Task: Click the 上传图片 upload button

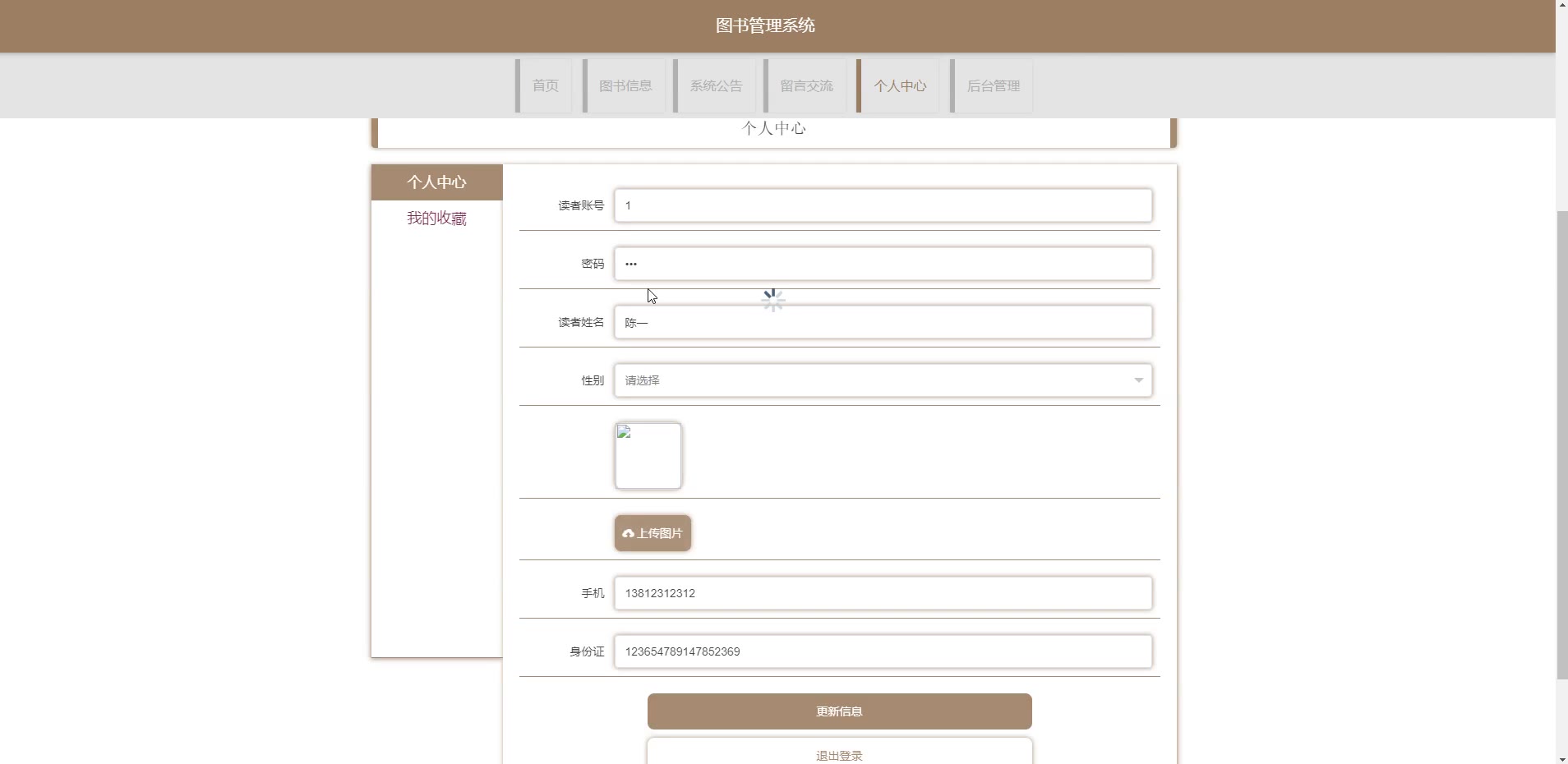Action: 653,533
